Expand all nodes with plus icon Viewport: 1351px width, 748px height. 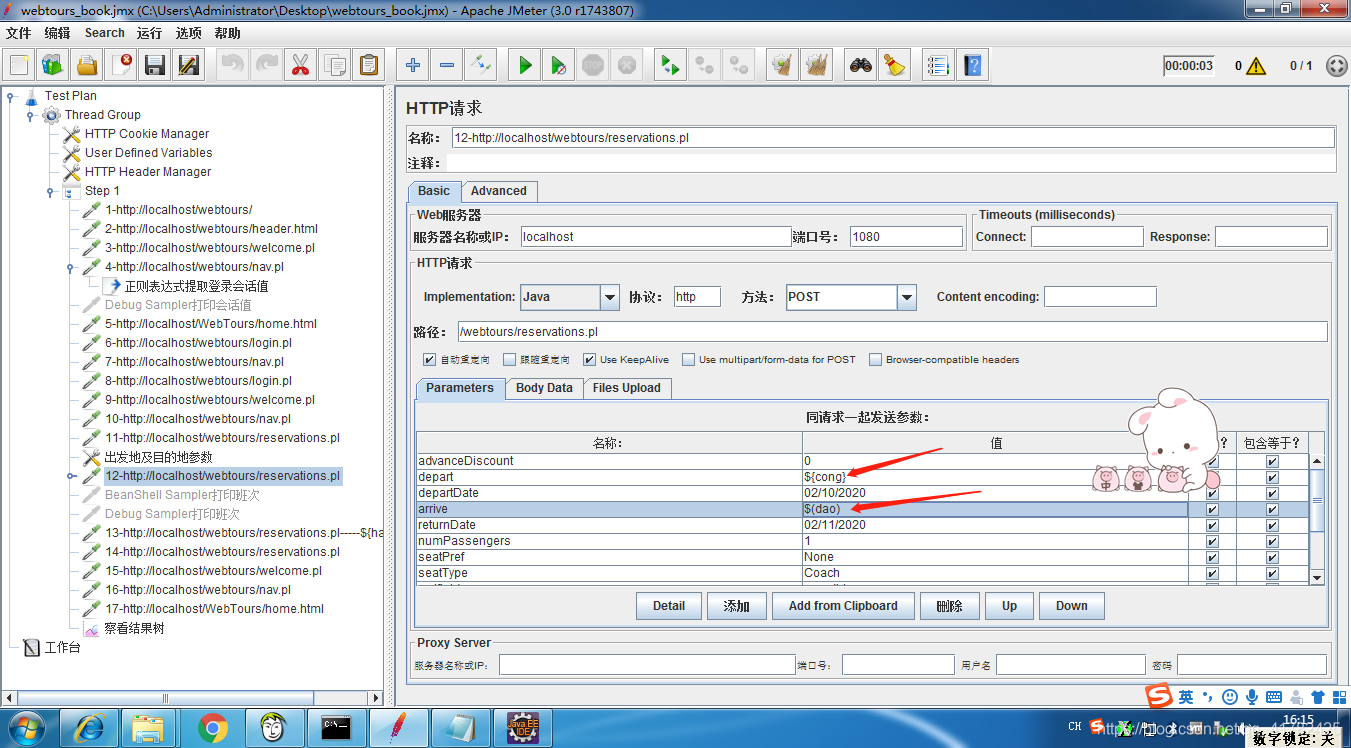pos(413,66)
